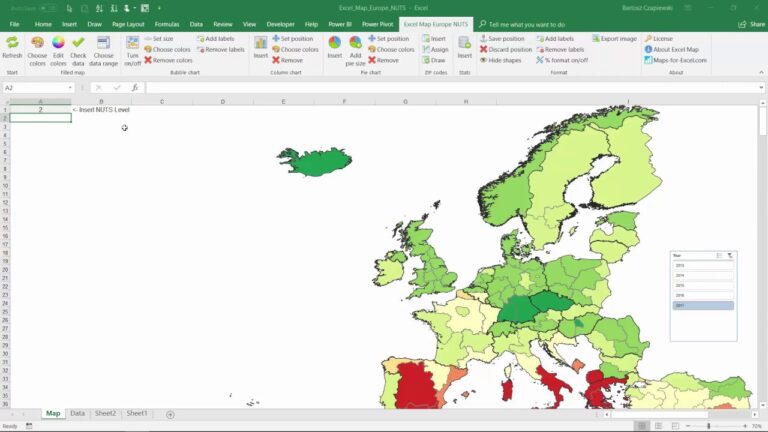
Task: Add labels in Format group
Action: point(555,38)
